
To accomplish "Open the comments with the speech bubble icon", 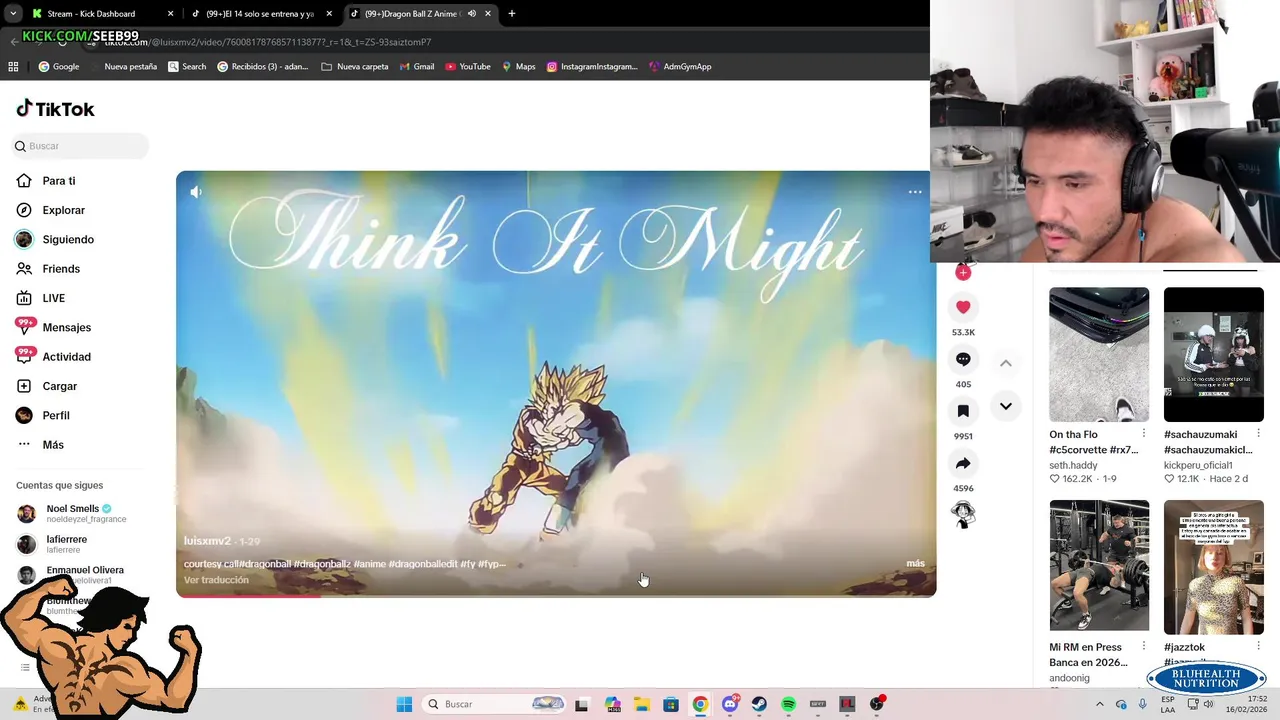I will [x=963, y=359].
